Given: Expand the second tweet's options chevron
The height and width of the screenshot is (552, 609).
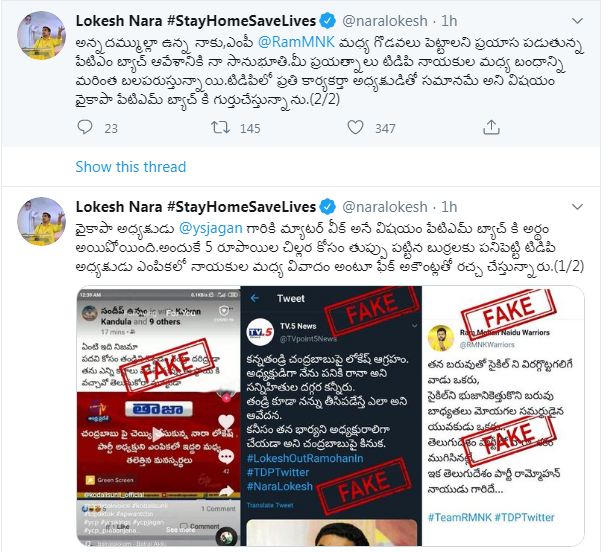Looking at the screenshot, I should click(578, 207).
